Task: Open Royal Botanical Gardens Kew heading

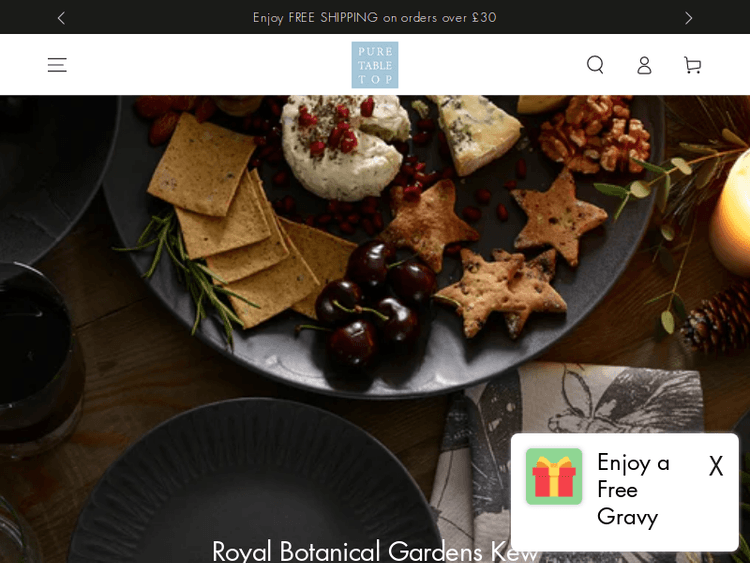Action: (x=375, y=551)
